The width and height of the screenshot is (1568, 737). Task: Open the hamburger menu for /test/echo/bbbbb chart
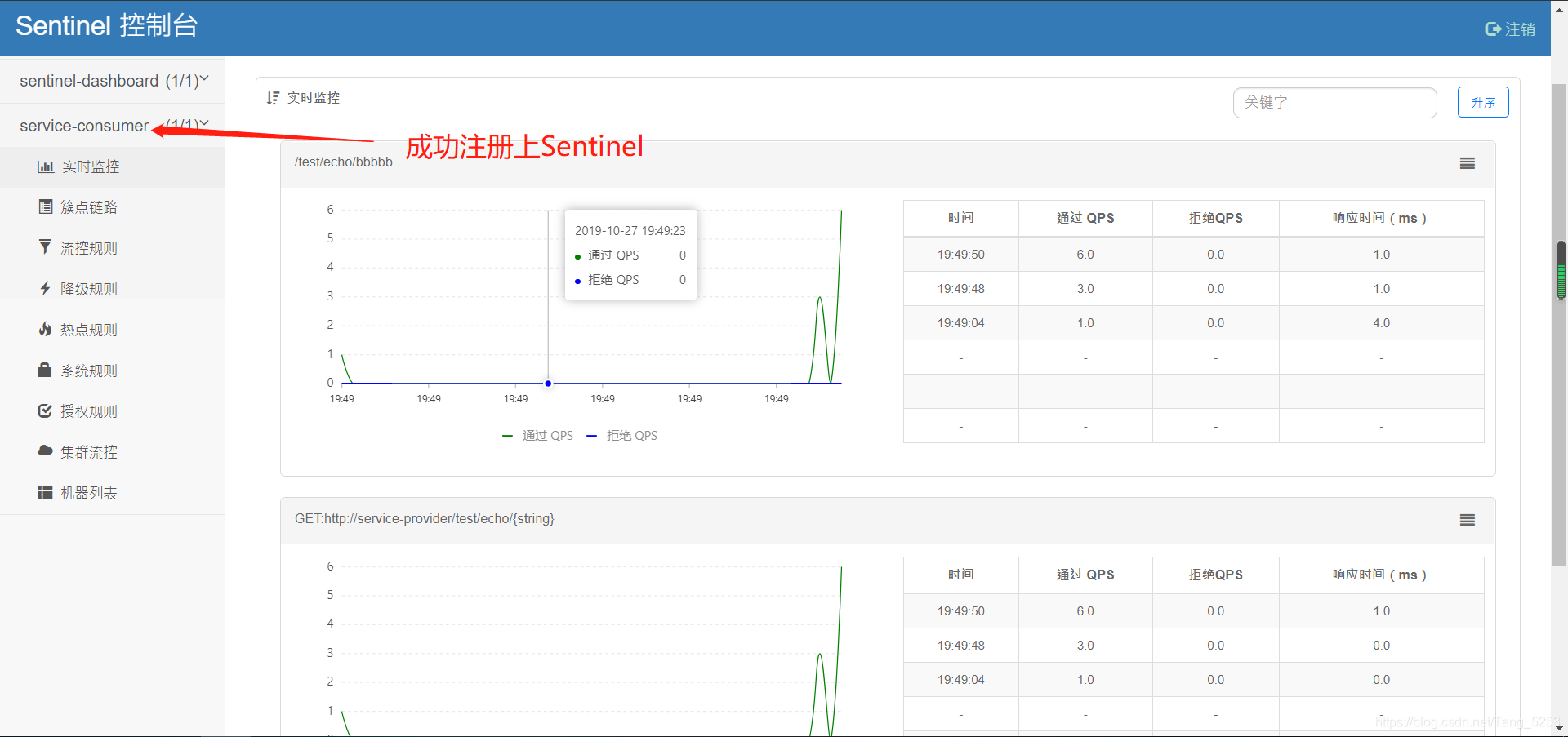click(x=1468, y=163)
